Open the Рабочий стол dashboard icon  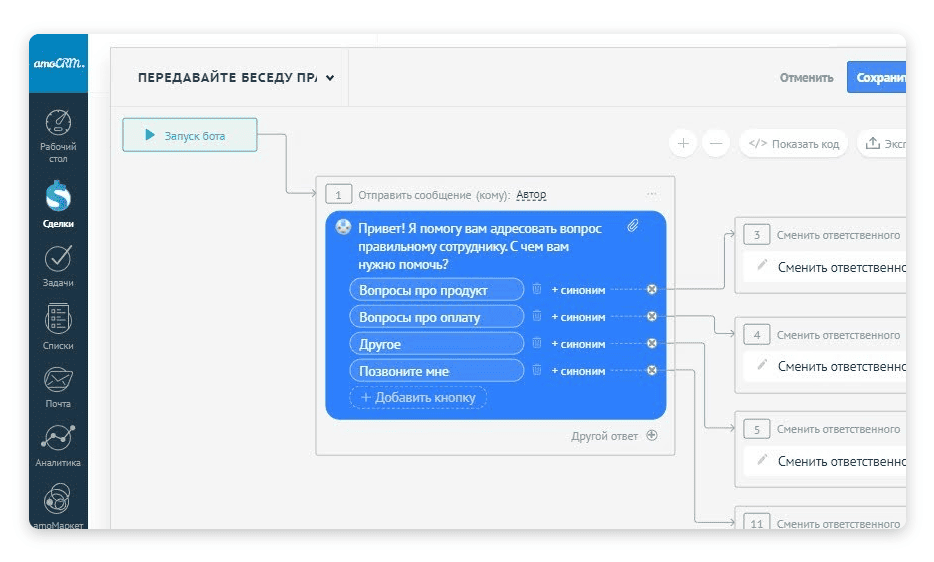click(59, 125)
